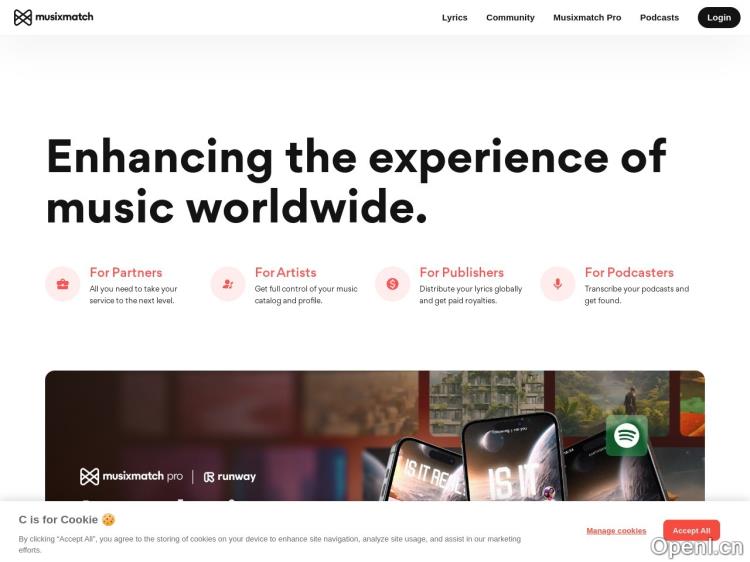Click the Runway logo on the banner
Viewport: 750px width, 562px height.
point(230,477)
